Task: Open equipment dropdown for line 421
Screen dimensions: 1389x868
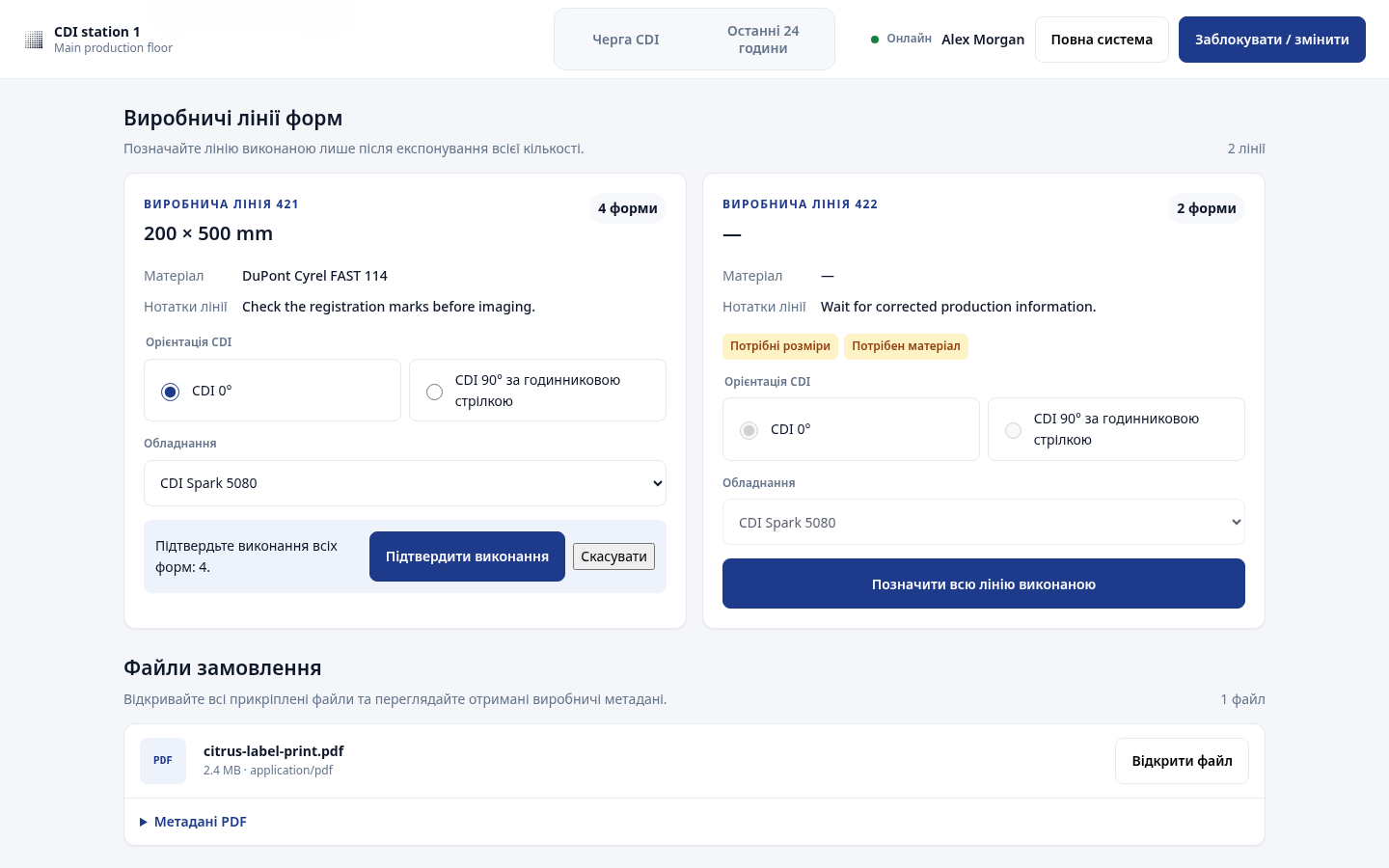Action: (405, 483)
